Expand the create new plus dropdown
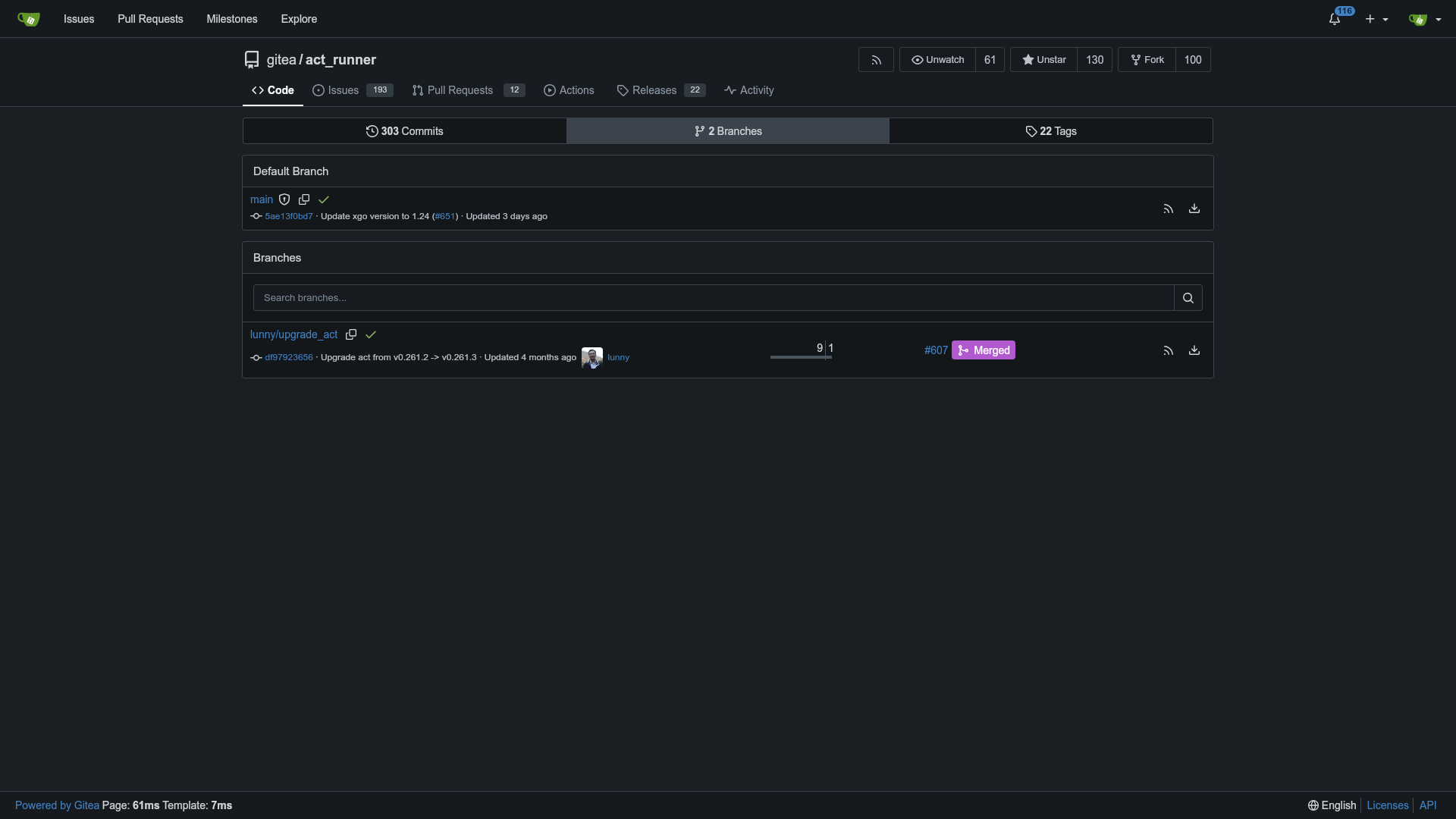Screen dimensions: 1456x819 (x=1376, y=19)
